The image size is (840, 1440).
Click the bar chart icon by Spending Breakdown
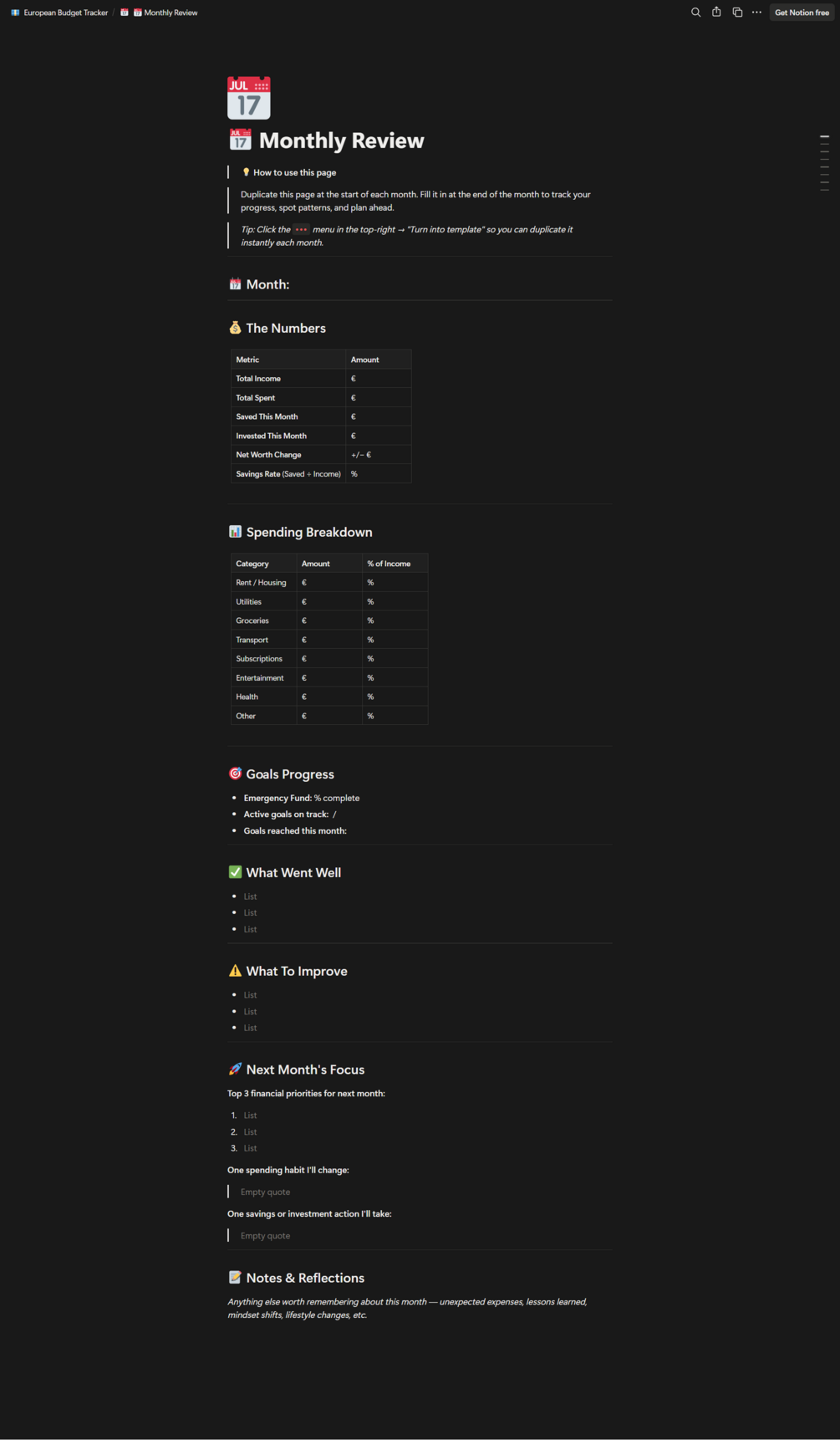[x=235, y=532]
